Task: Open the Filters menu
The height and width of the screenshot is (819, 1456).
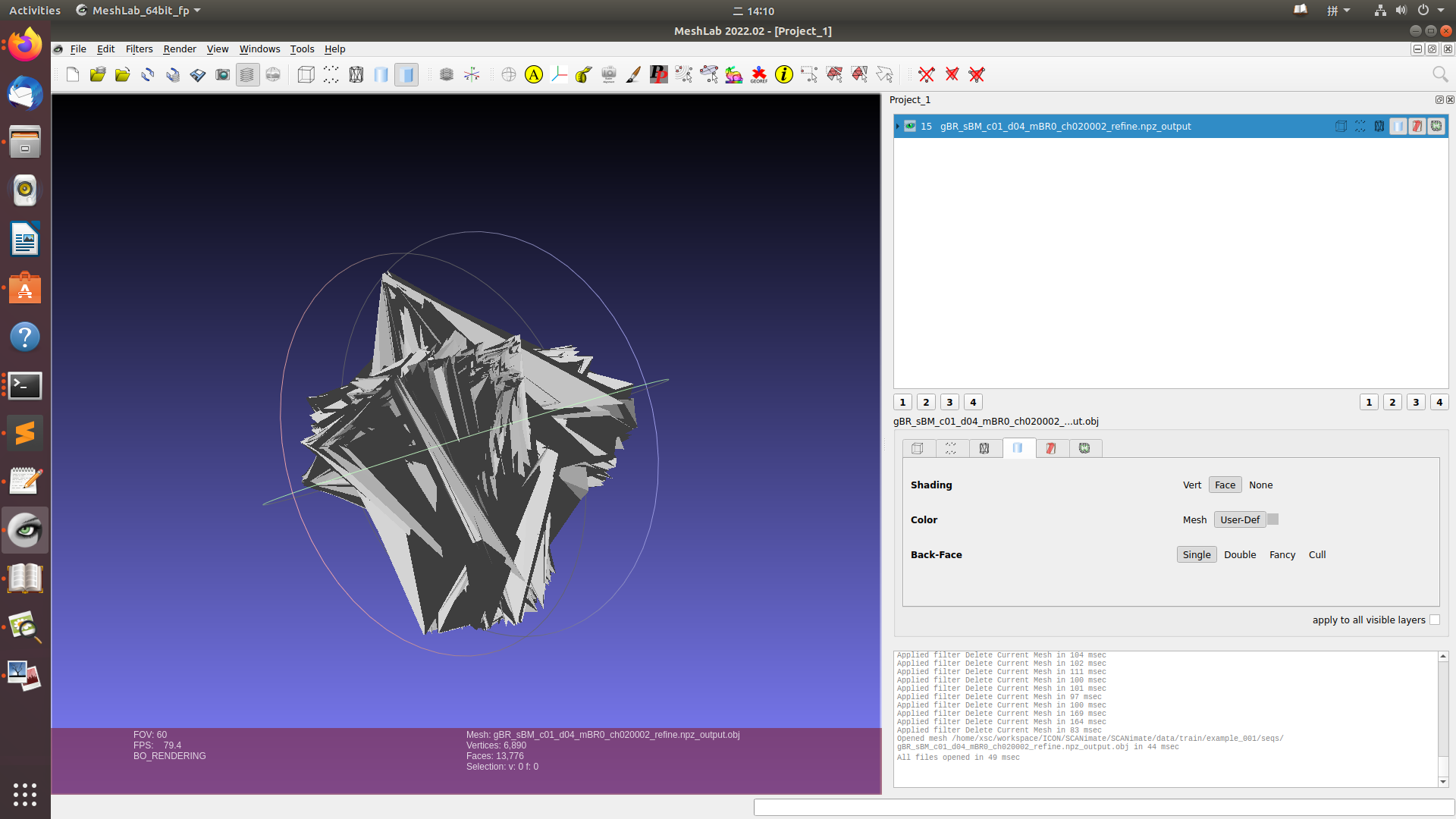Action: coord(139,49)
